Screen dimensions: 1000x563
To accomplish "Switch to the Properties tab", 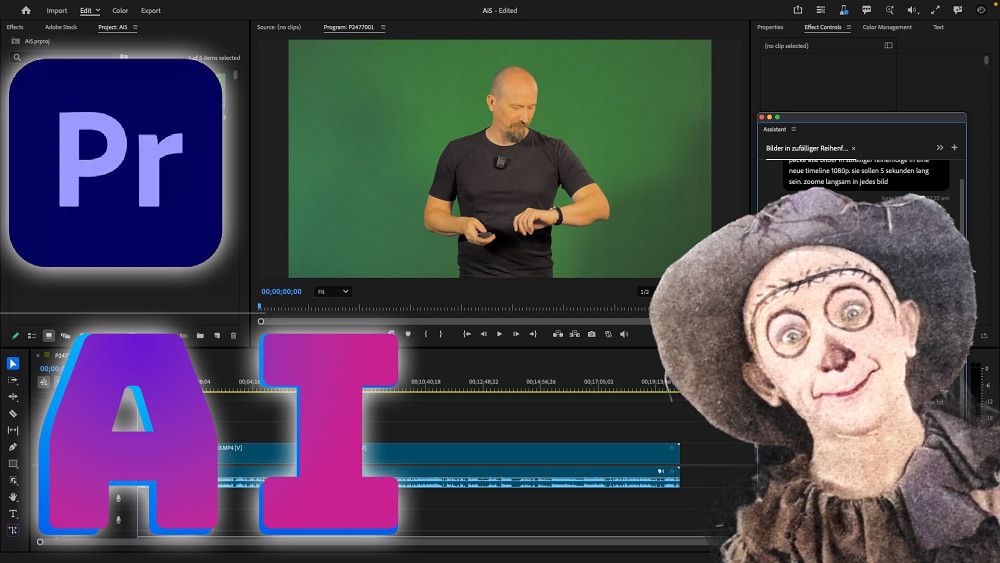I will (770, 27).
